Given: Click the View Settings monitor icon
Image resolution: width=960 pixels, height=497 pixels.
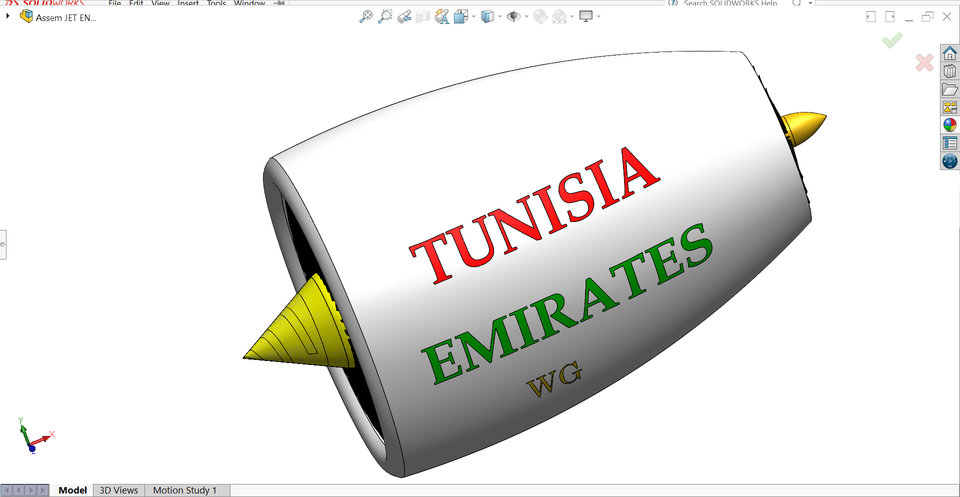Looking at the screenshot, I should [586, 17].
